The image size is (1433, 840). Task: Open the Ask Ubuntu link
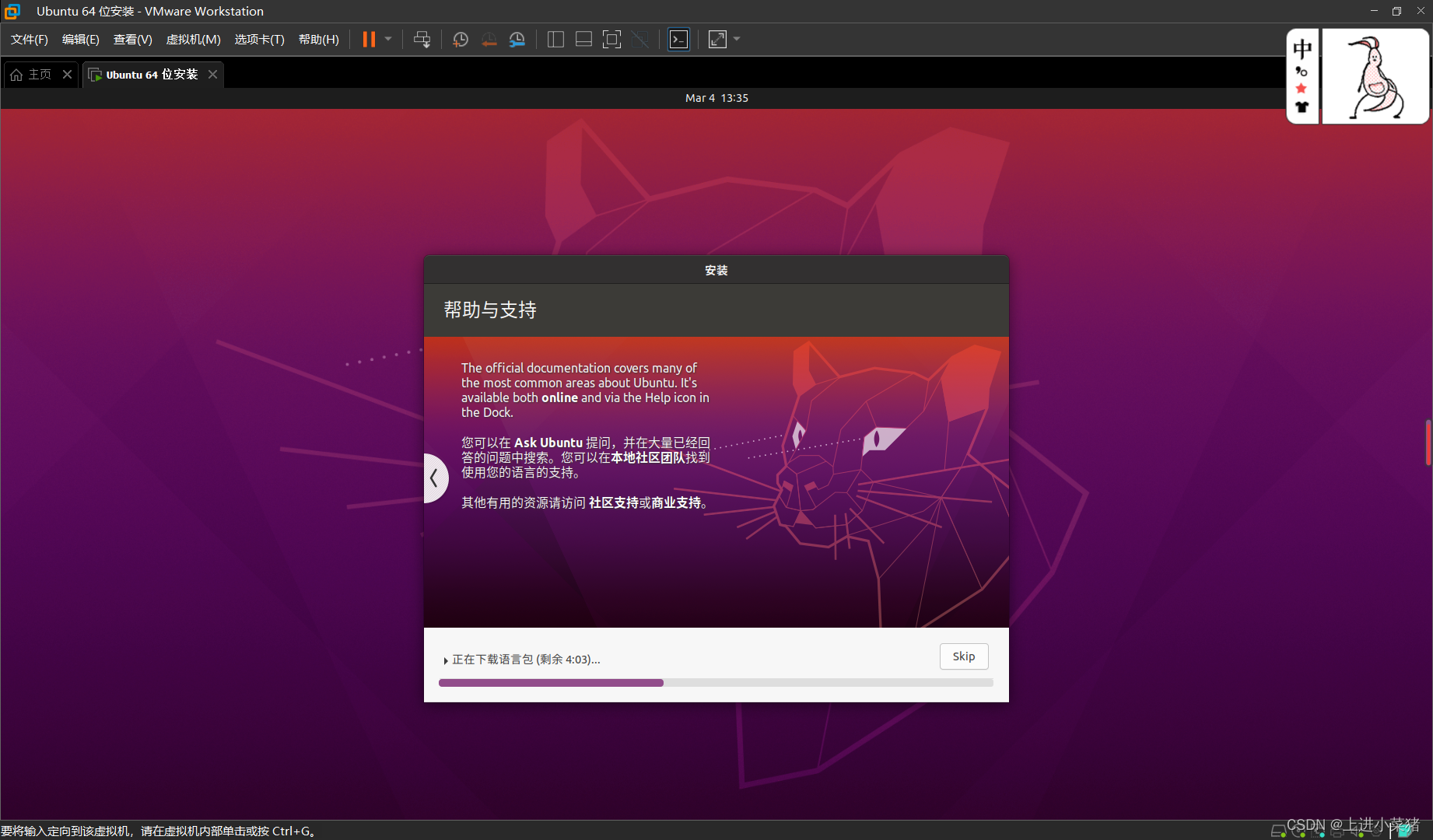pyautogui.click(x=548, y=443)
